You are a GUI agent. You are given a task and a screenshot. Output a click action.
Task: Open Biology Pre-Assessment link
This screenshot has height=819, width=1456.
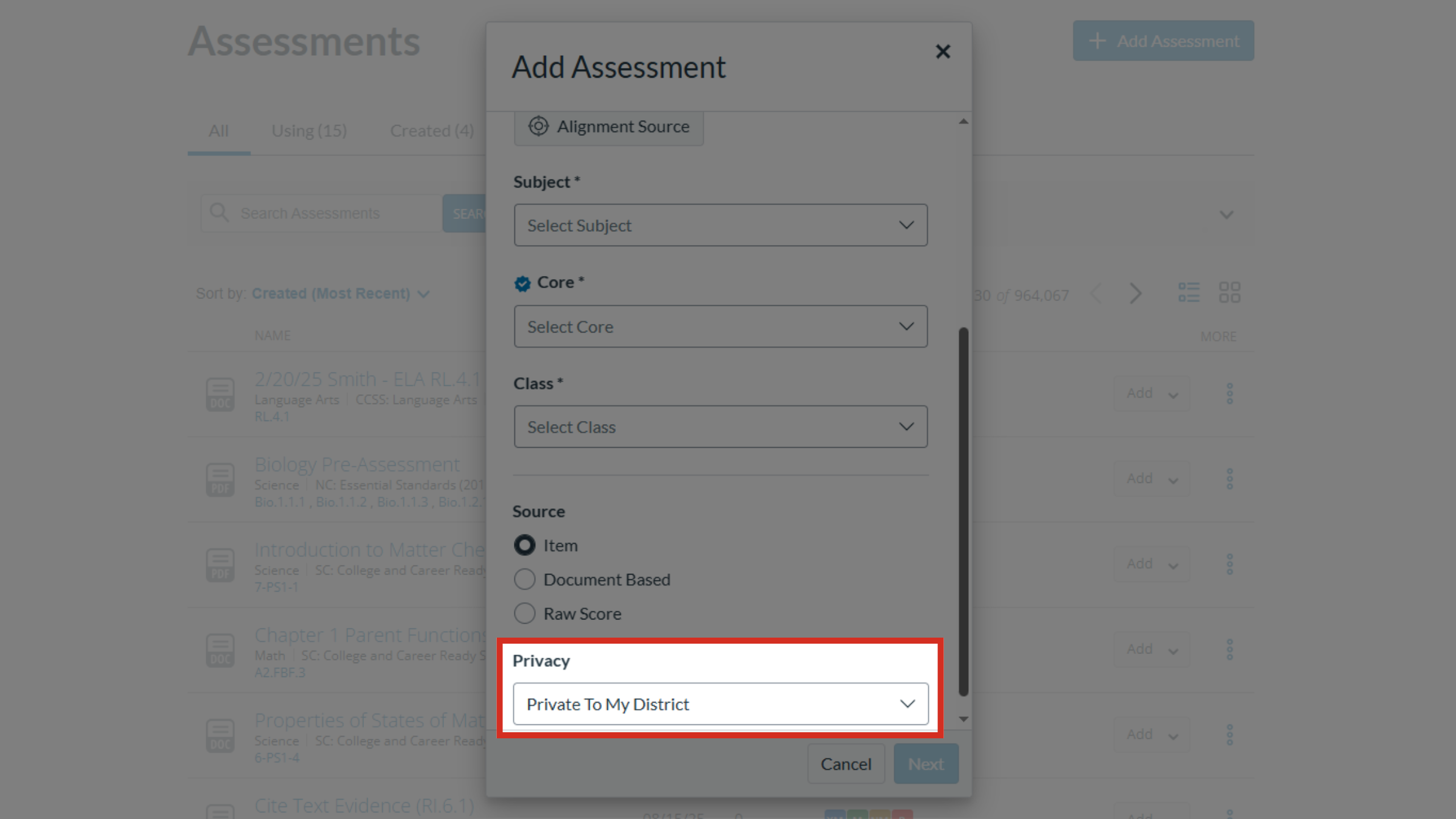click(x=357, y=465)
